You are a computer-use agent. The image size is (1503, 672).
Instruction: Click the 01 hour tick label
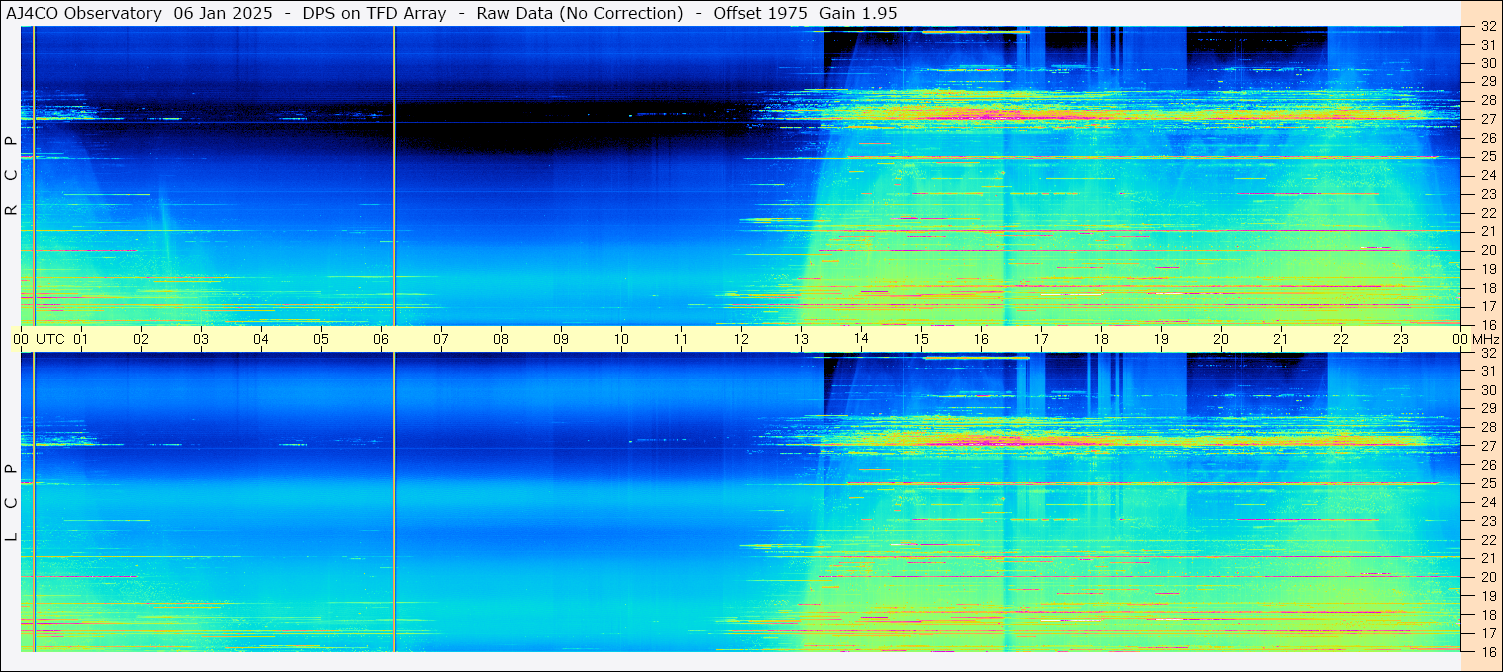click(81, 339)
